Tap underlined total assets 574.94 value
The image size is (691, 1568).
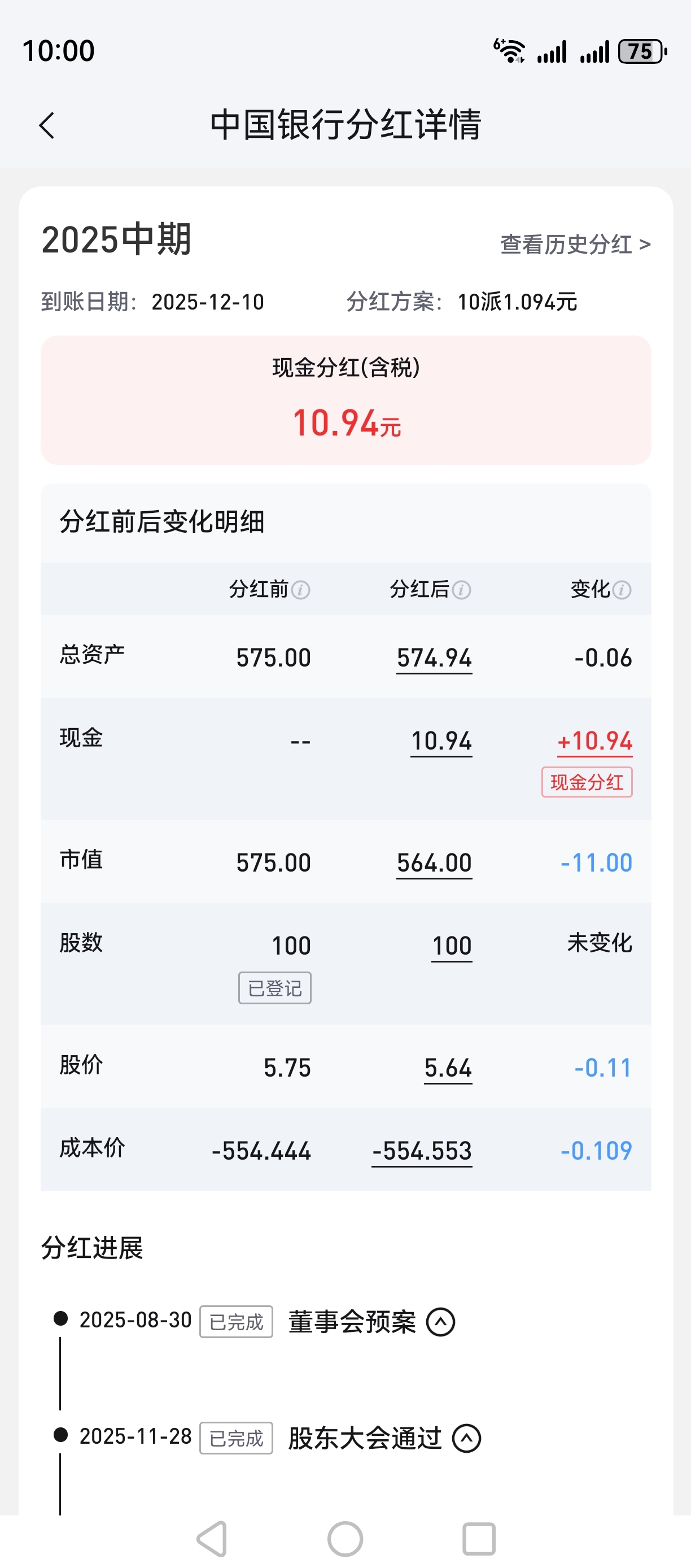pos(434,659)
